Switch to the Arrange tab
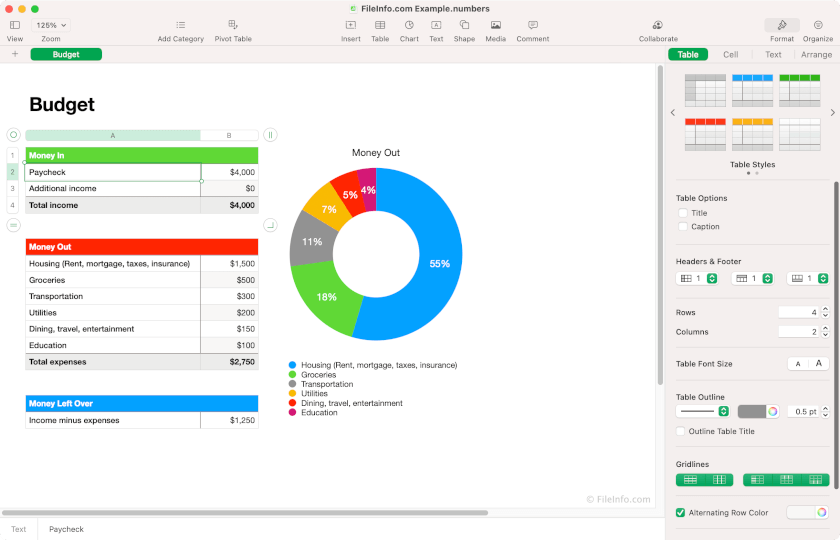 pyautogui.click(x=816, y=54)
